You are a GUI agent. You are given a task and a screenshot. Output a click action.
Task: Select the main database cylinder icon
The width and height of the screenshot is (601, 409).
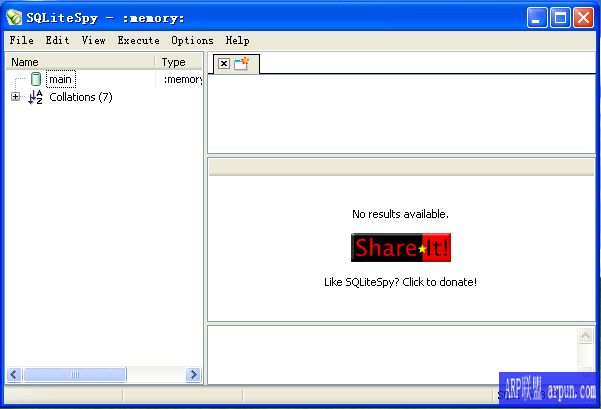36,79
